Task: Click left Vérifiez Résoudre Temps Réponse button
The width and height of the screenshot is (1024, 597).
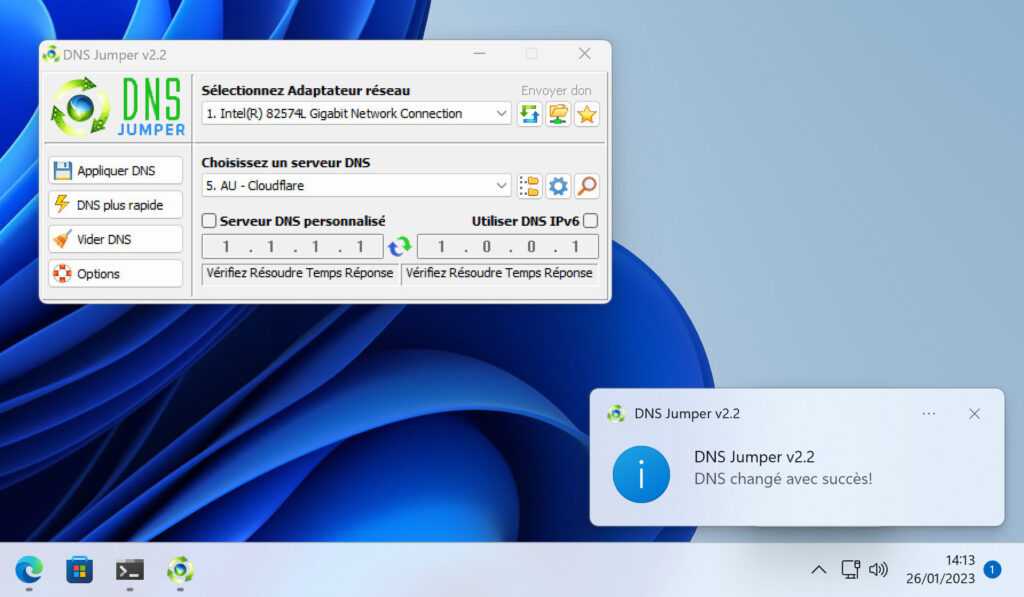Action: point(300,273)
